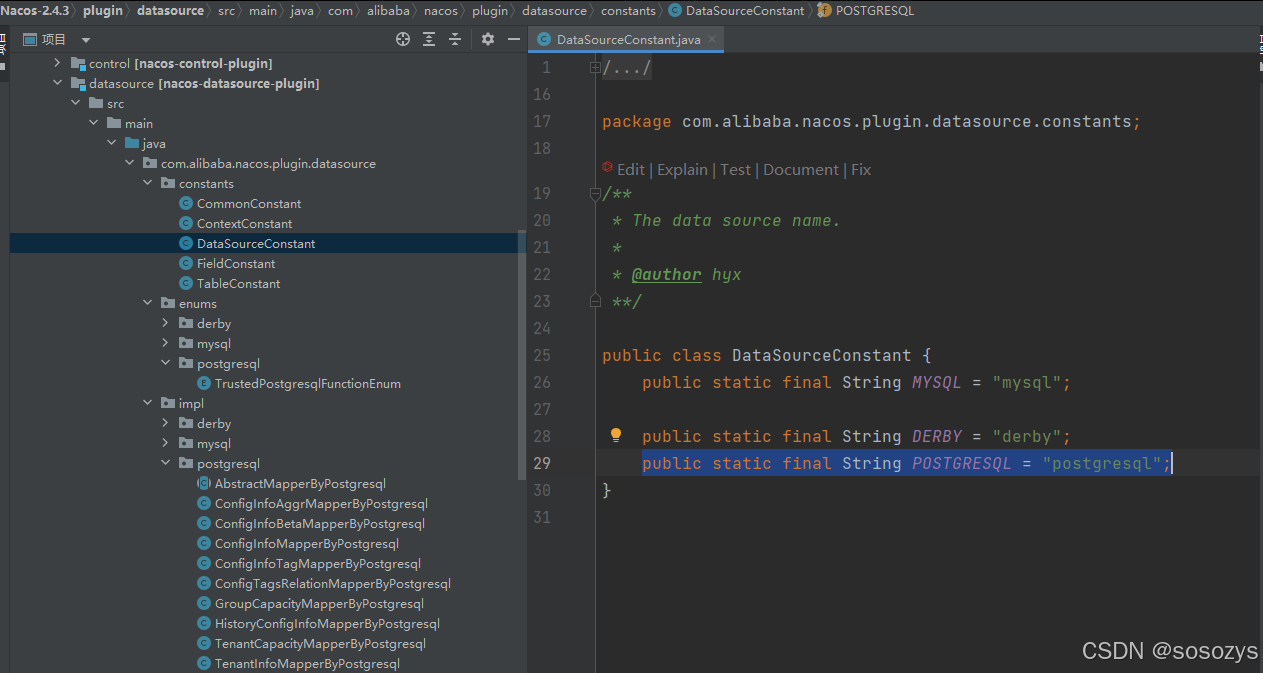Click the POSTGRESQL breadcrumb item
This screenshot has height=673, width=1263.
coord(875,10)
